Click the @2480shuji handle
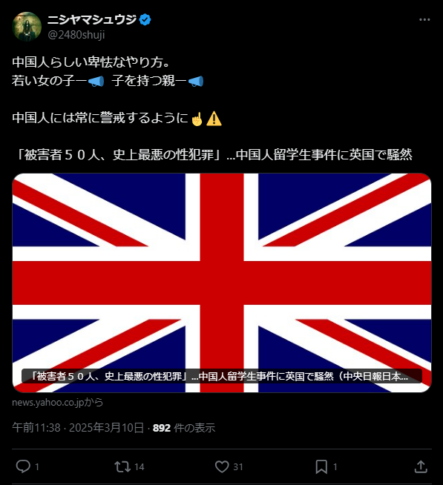The width and height of the screenshot is (443, 485). coord(76,35)
